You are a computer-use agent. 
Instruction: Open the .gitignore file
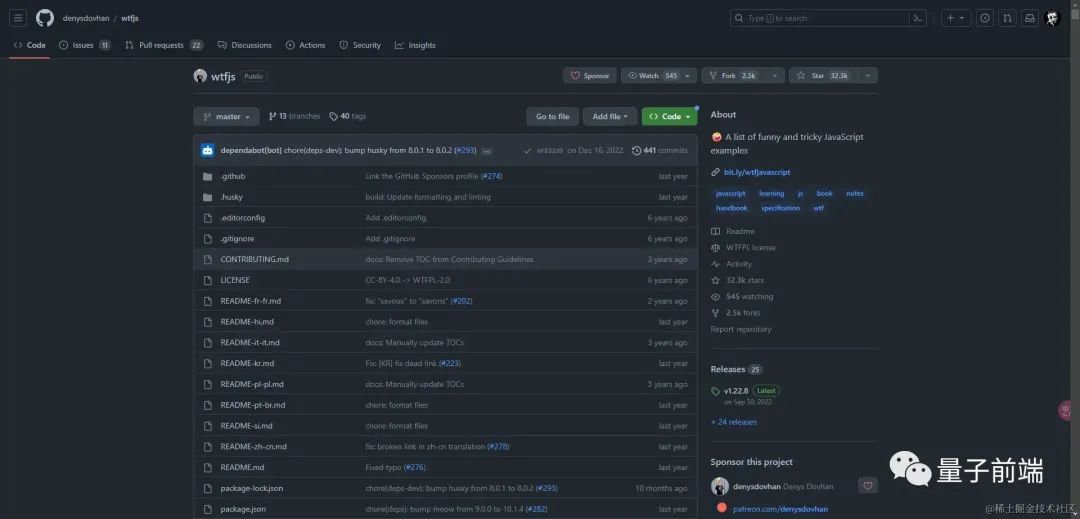pyautogui.click(x=237, y=239)
